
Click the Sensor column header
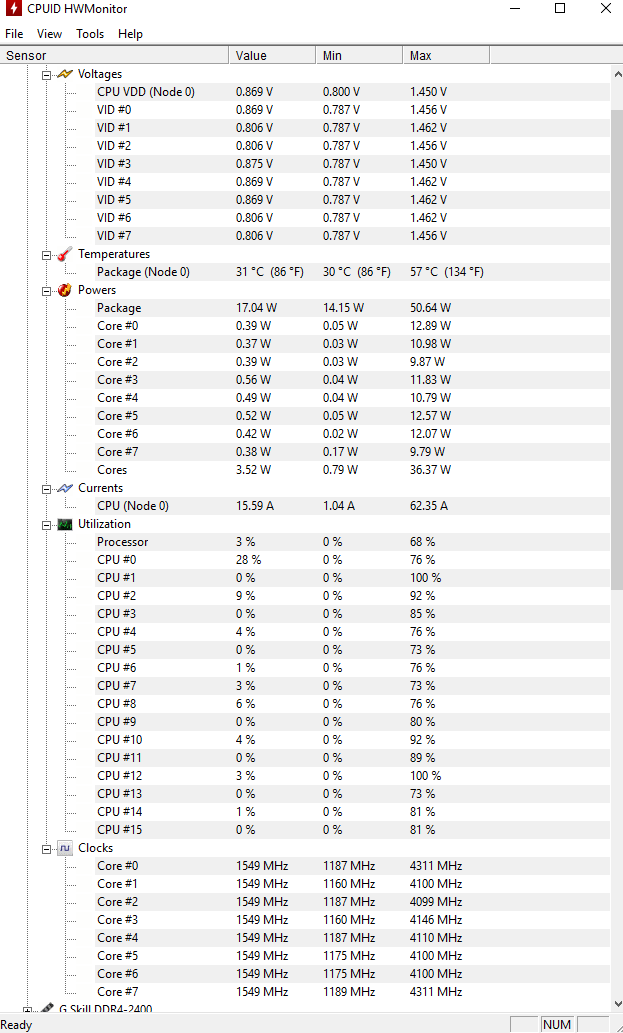pyautogui.click(x=115, y=55)
